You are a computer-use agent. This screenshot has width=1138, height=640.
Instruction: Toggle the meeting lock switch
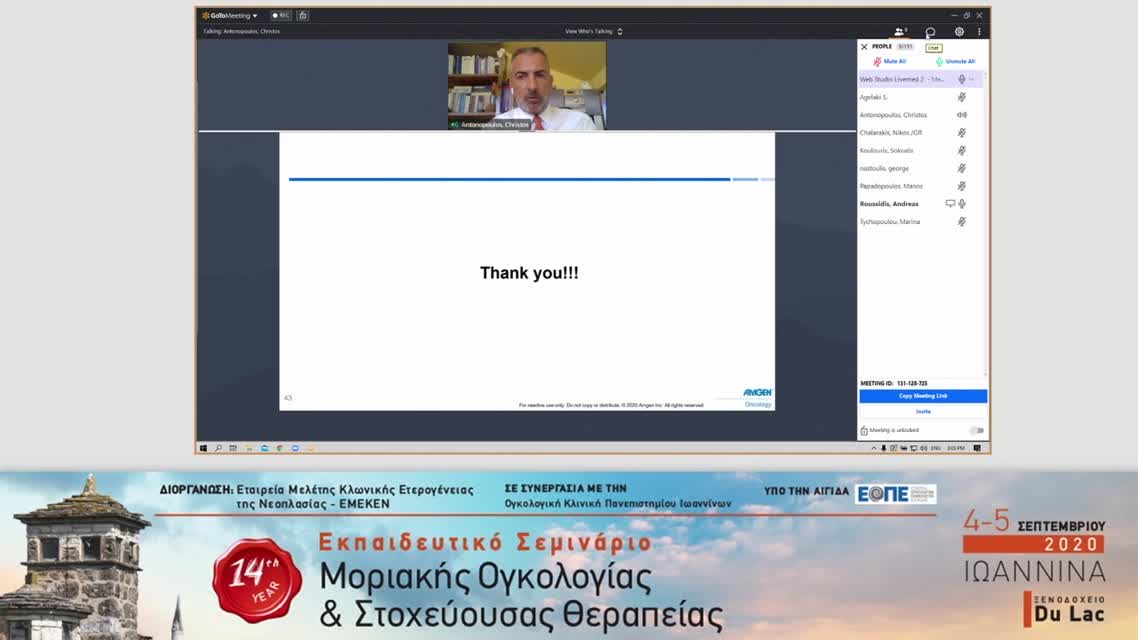tap(976, 431)
